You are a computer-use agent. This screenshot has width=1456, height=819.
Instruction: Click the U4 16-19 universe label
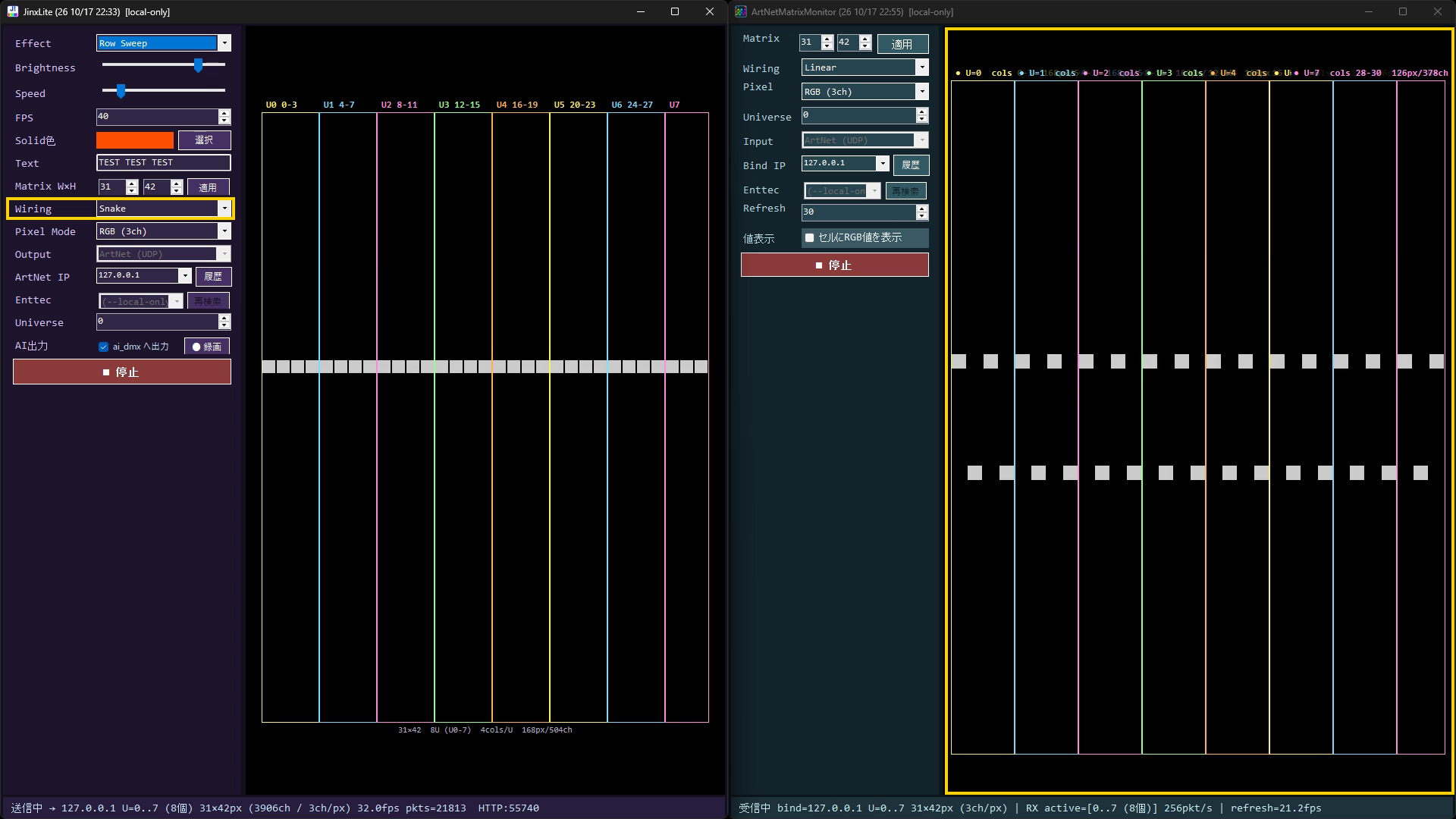[x=517, y=105]
